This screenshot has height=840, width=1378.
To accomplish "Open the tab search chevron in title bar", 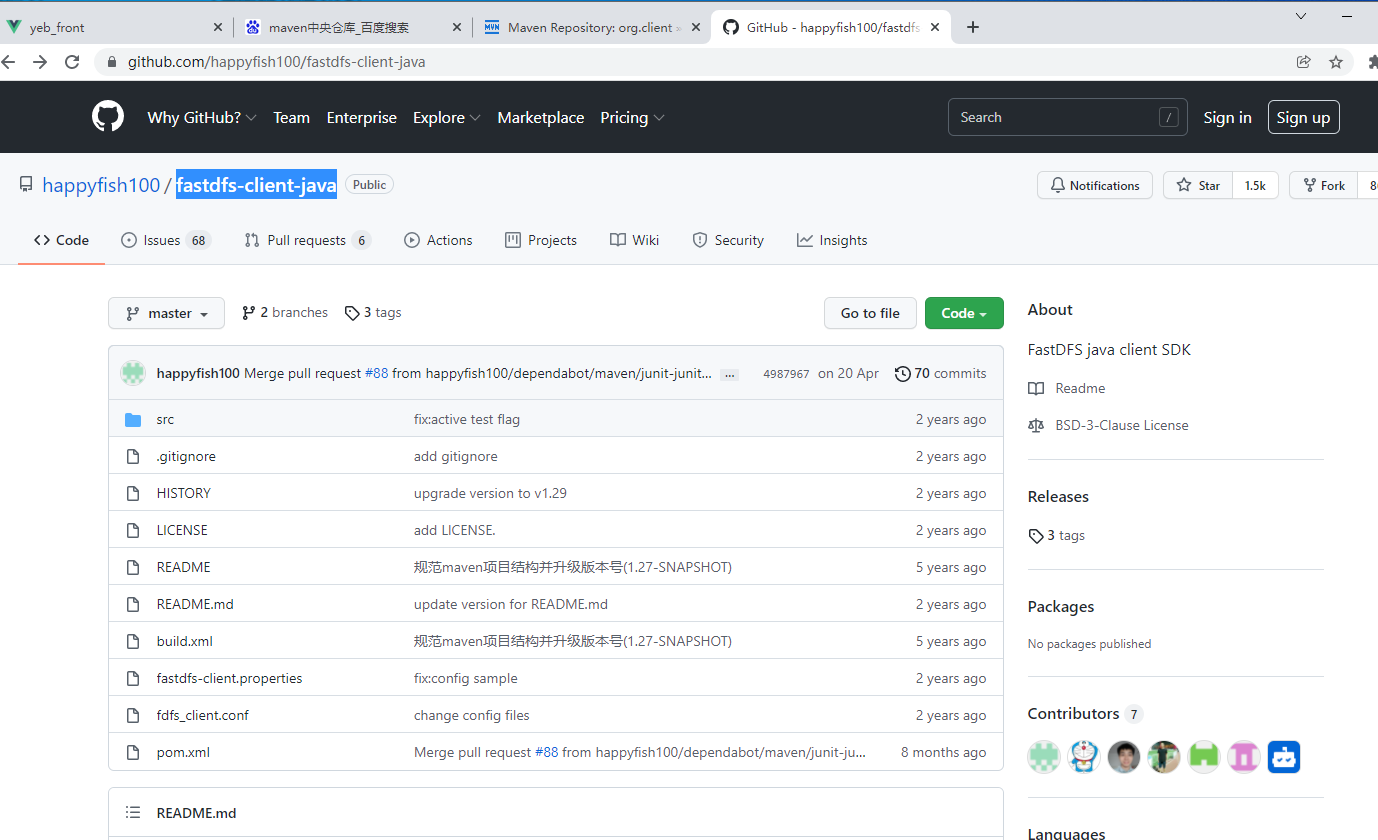I will click(x=1301, y=16).
